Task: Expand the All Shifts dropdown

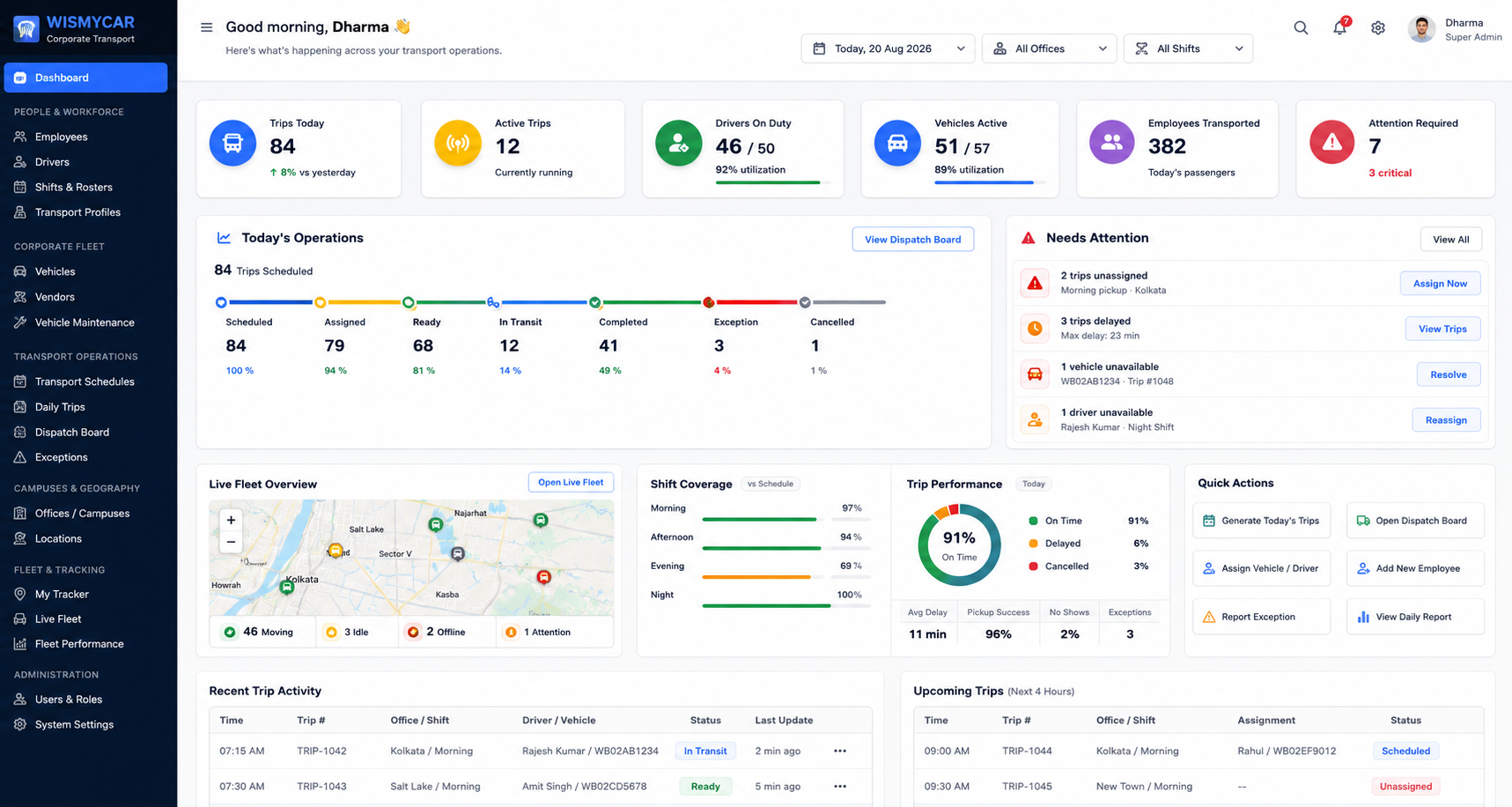Action: point(1188,48)
